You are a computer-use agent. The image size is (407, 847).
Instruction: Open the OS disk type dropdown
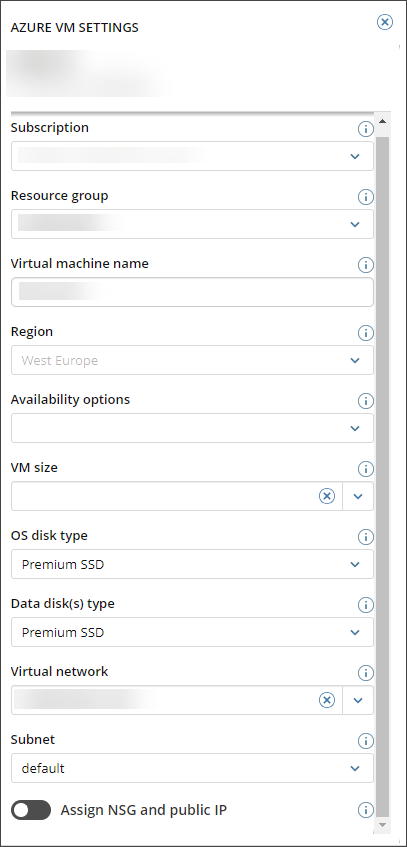(192, 564)
